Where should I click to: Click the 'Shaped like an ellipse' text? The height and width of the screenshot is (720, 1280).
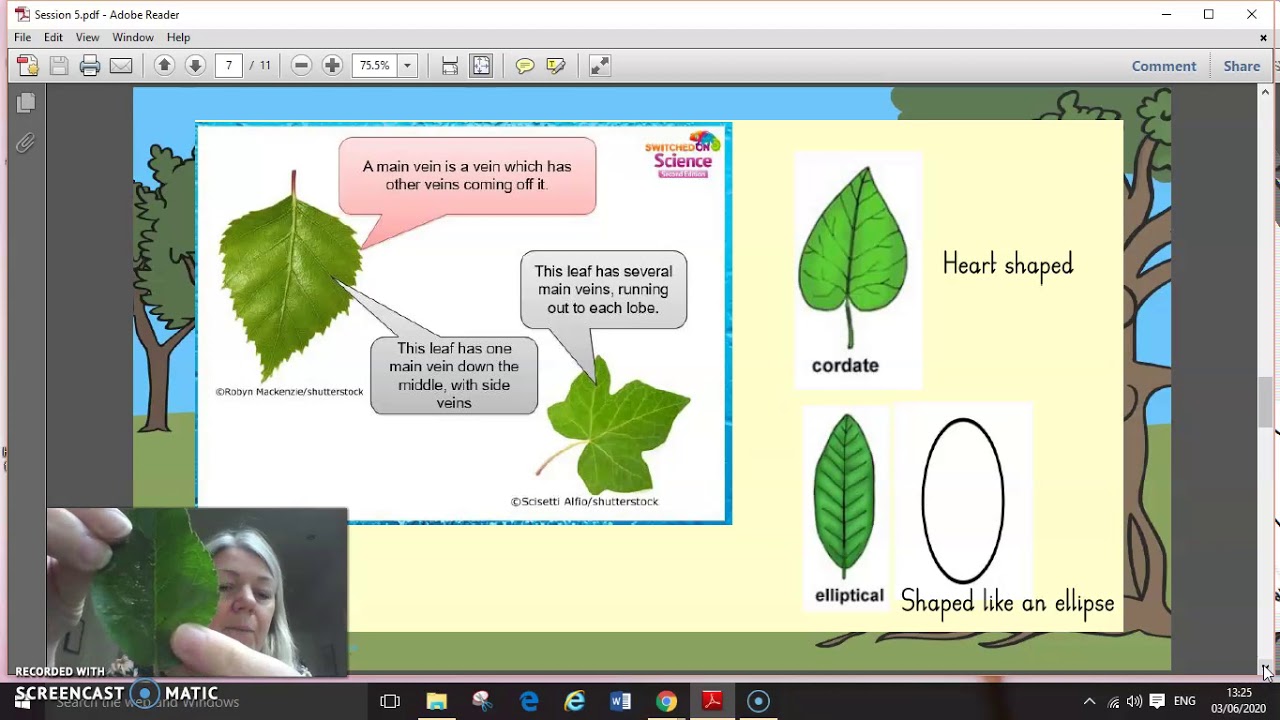point(1007,602)
